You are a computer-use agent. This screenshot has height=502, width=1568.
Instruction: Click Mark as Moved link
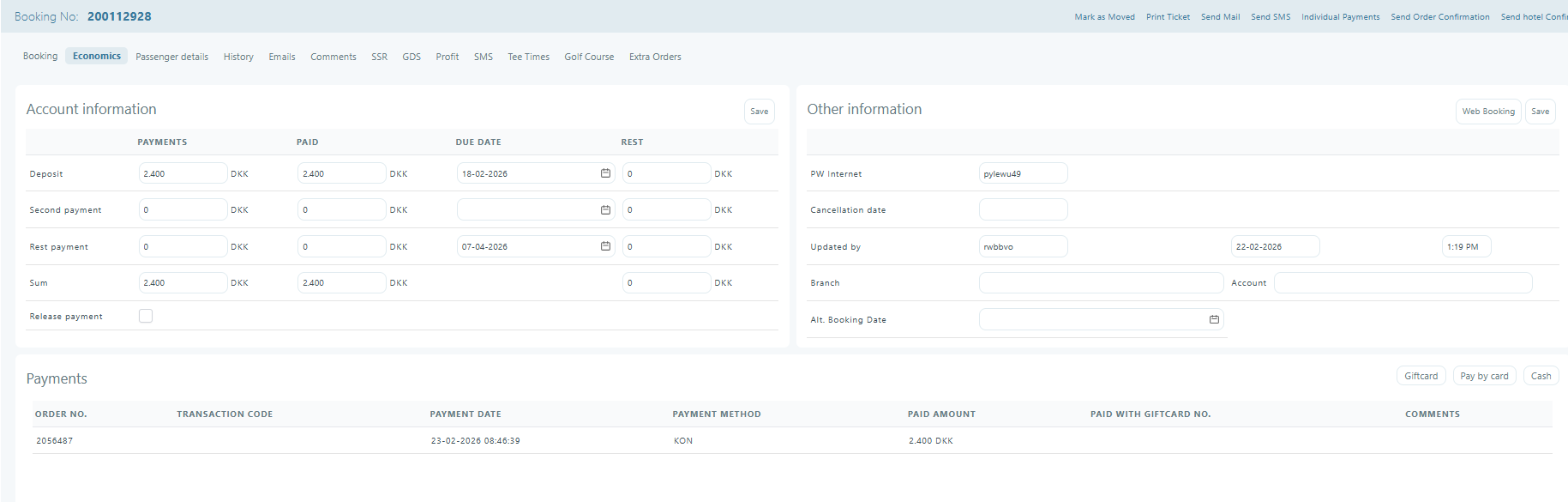1104,17
